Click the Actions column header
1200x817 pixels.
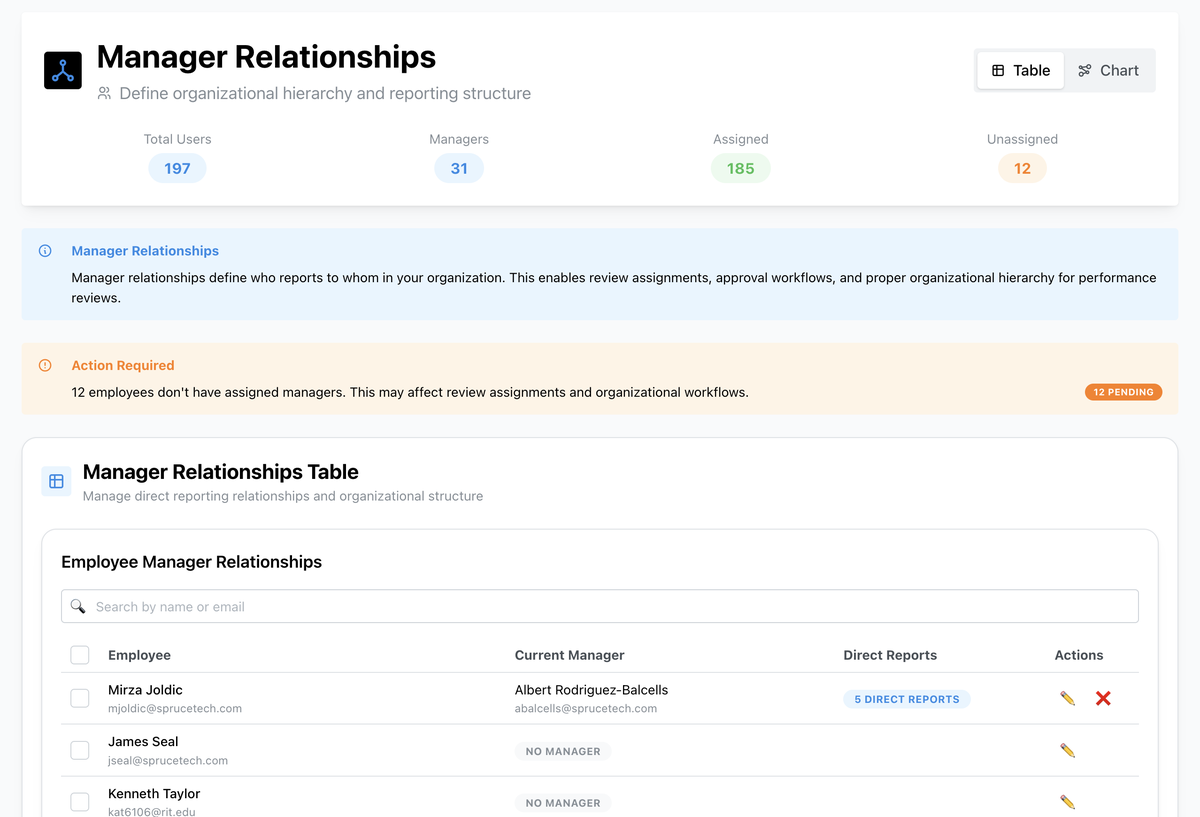point(1079,655)
